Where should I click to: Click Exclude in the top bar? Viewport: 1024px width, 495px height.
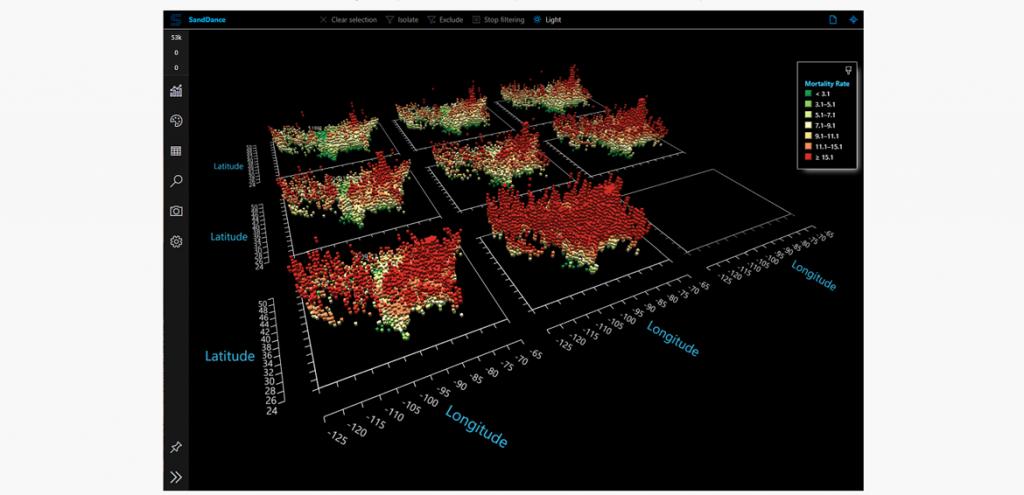click(445, 19)
